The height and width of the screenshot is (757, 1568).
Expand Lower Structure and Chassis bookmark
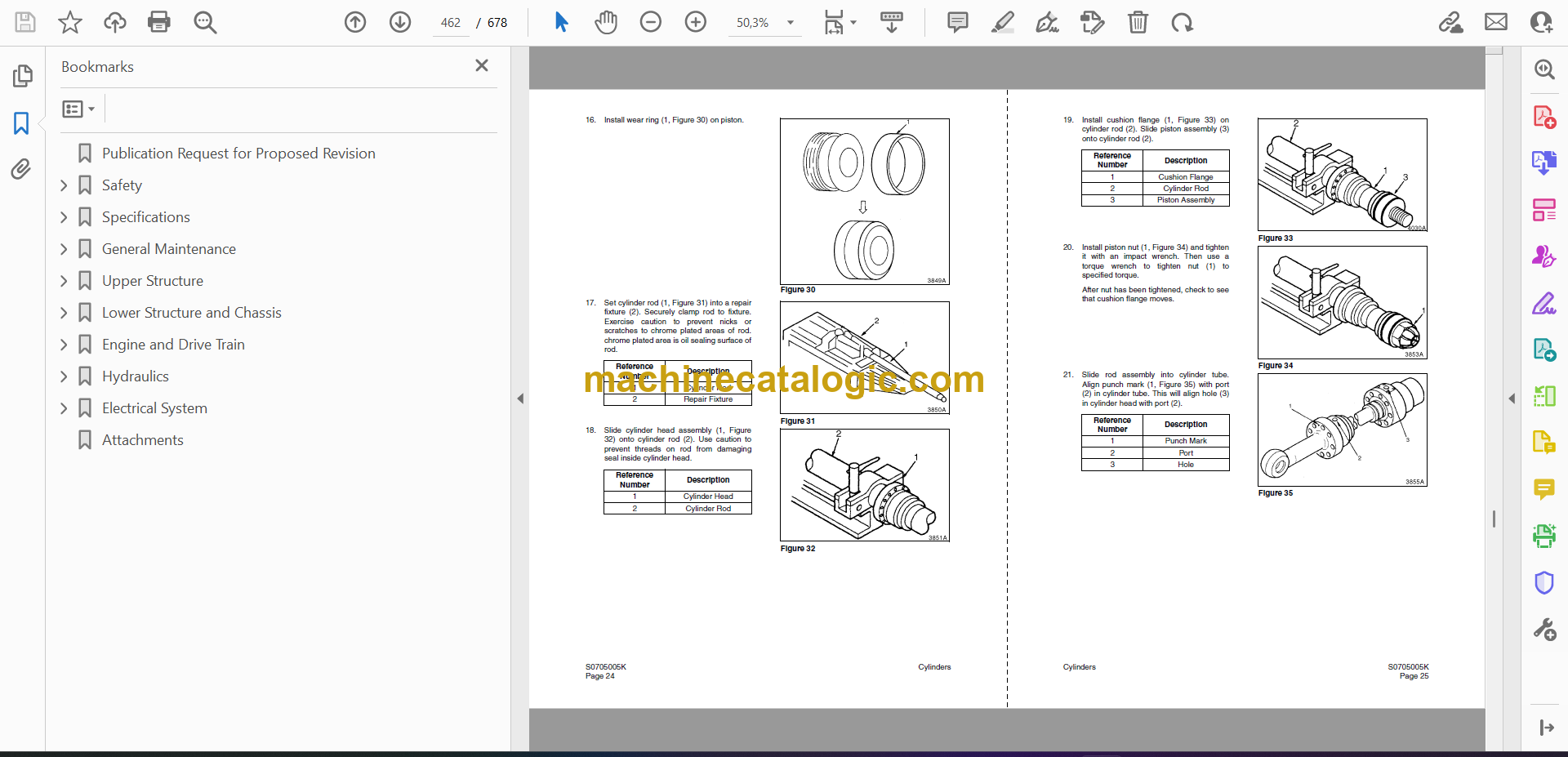click(64, 313)
